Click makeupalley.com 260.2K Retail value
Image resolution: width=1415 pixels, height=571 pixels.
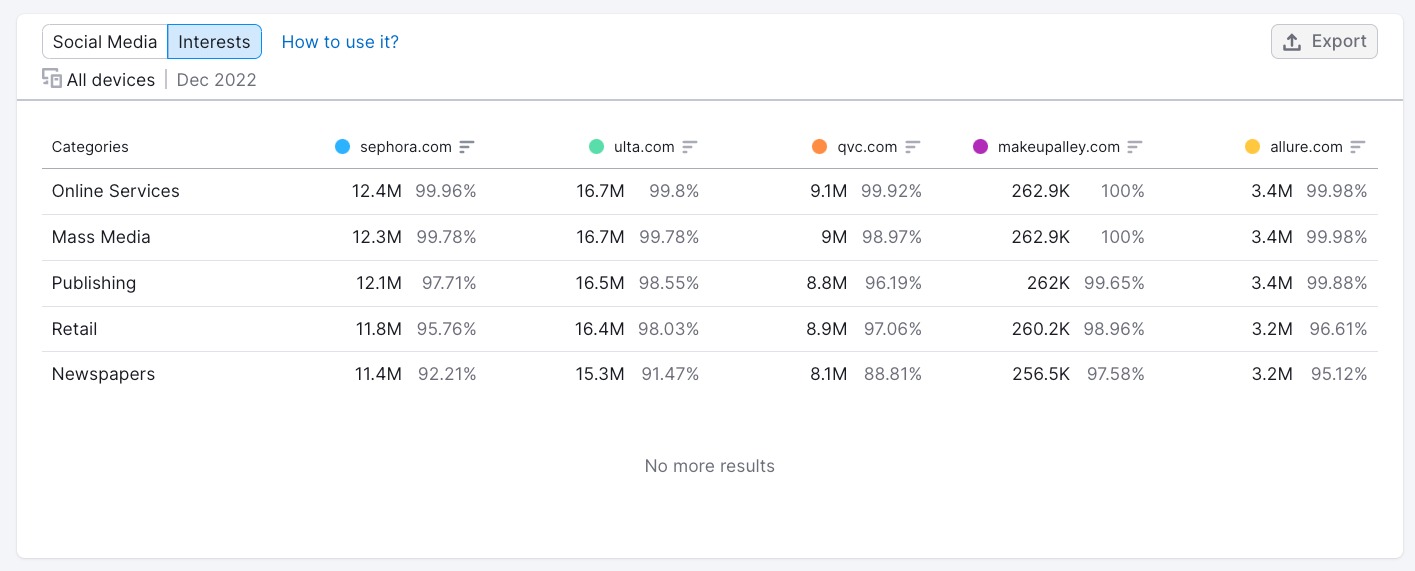pyautogui.click(x=1041, y=329)
